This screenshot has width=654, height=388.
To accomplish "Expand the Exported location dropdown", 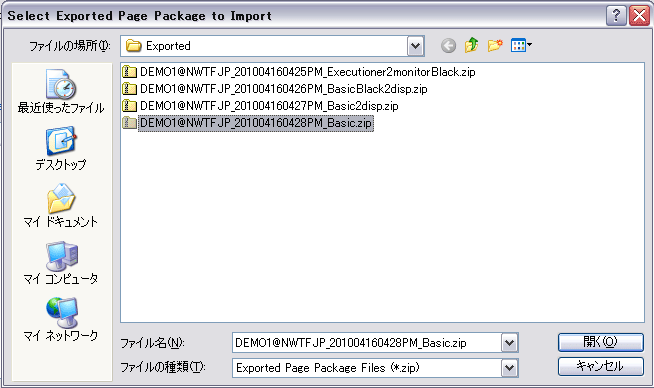I will click(x=415, y=46).
